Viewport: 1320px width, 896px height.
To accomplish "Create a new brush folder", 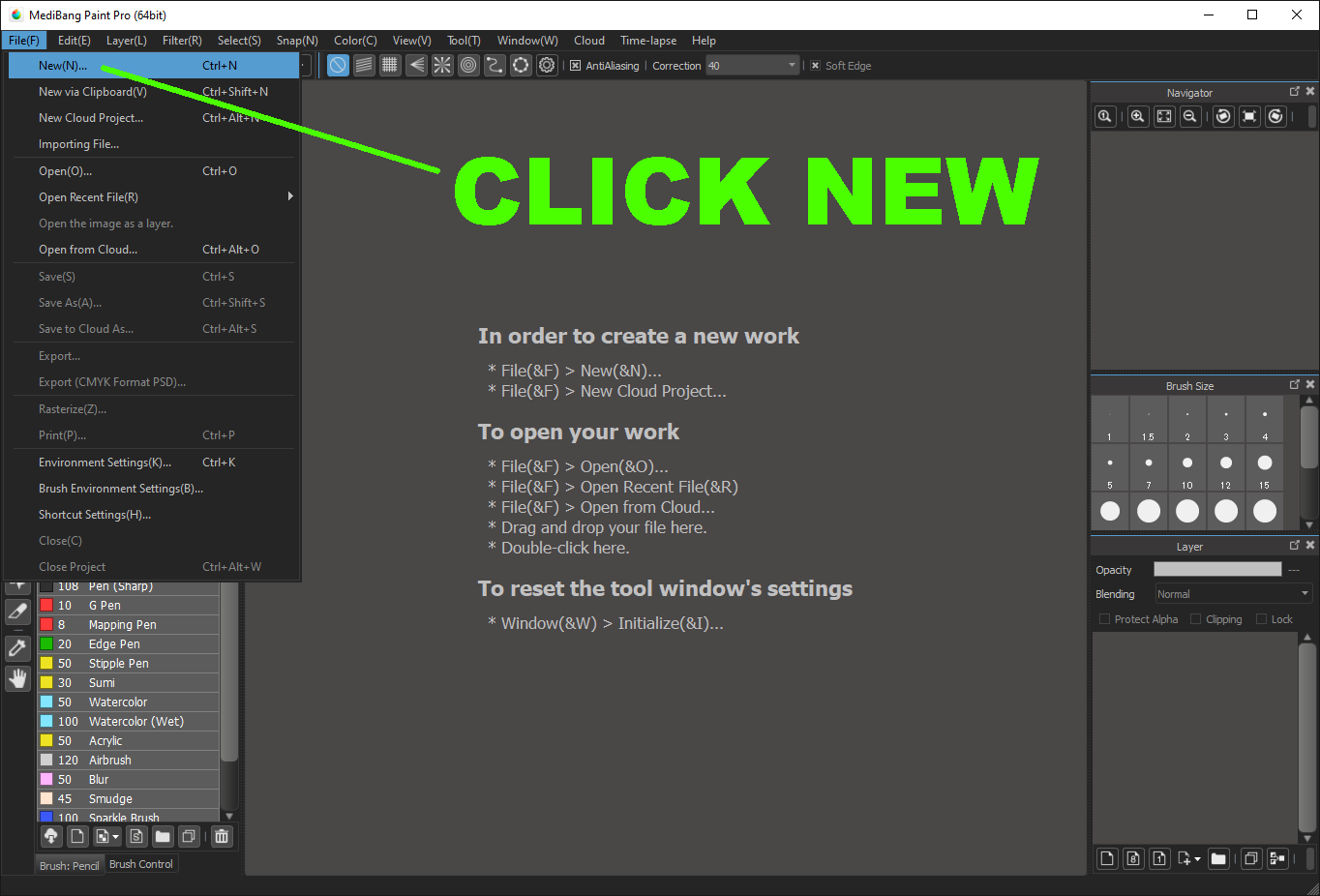I will point(163,836).
